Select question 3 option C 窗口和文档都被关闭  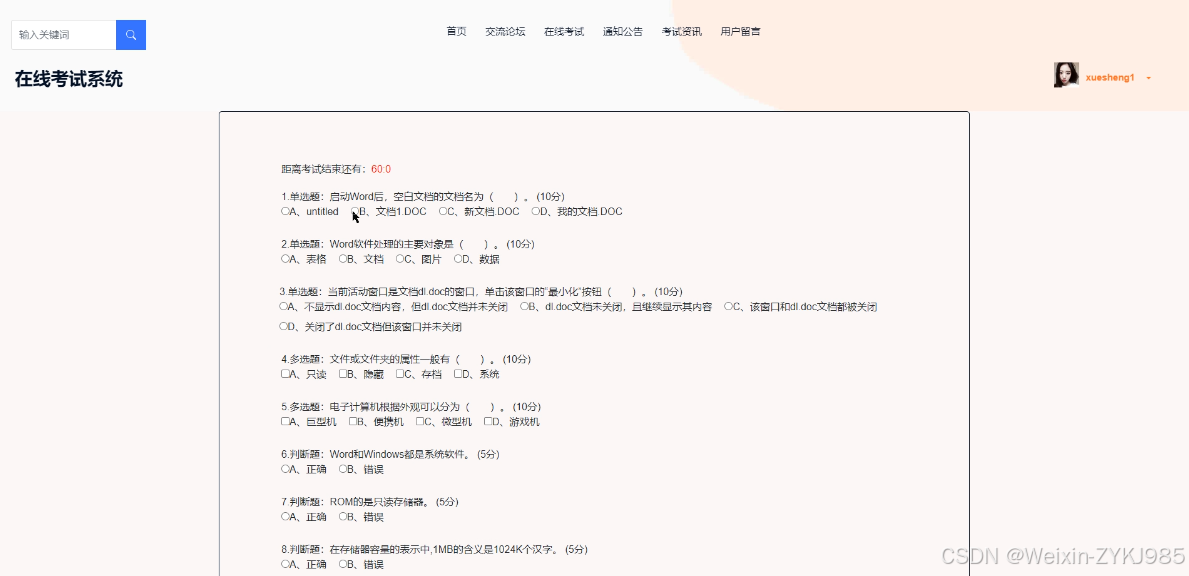click(728, 307)
